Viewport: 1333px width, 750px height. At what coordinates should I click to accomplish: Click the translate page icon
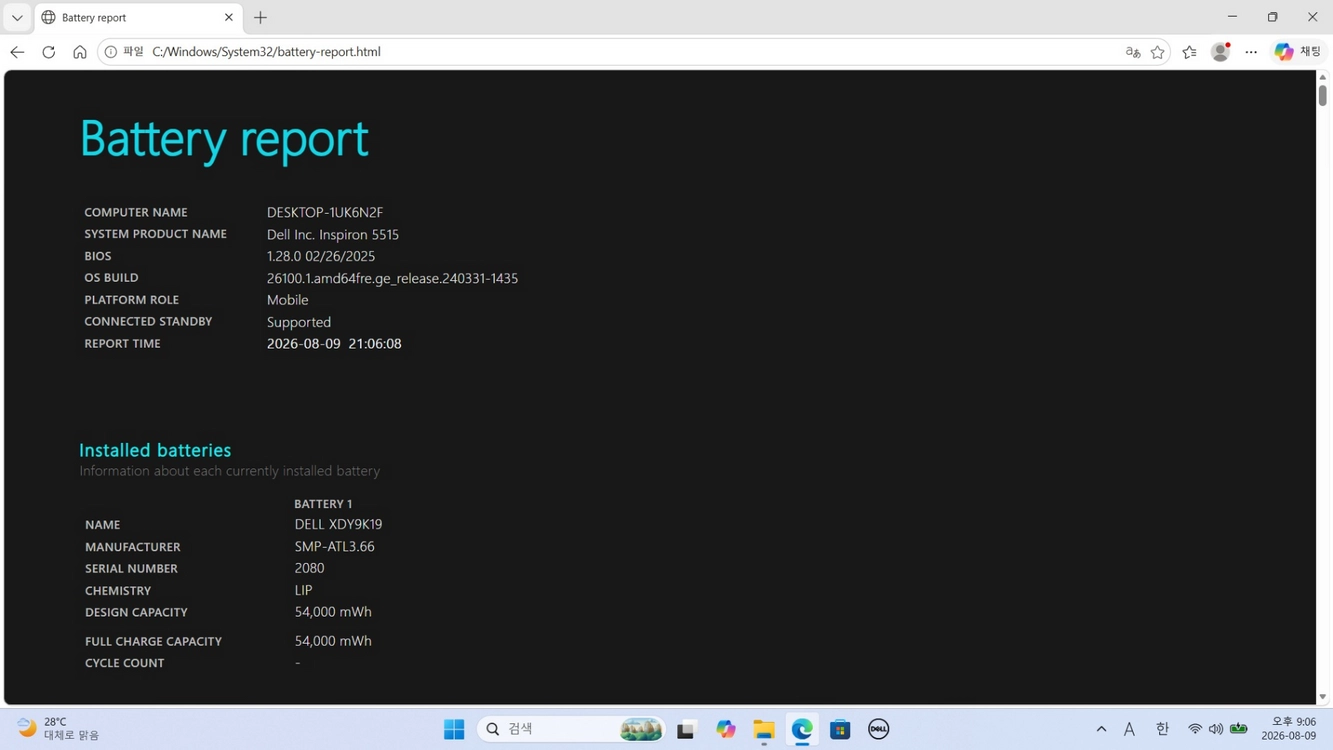[1133, 52]
